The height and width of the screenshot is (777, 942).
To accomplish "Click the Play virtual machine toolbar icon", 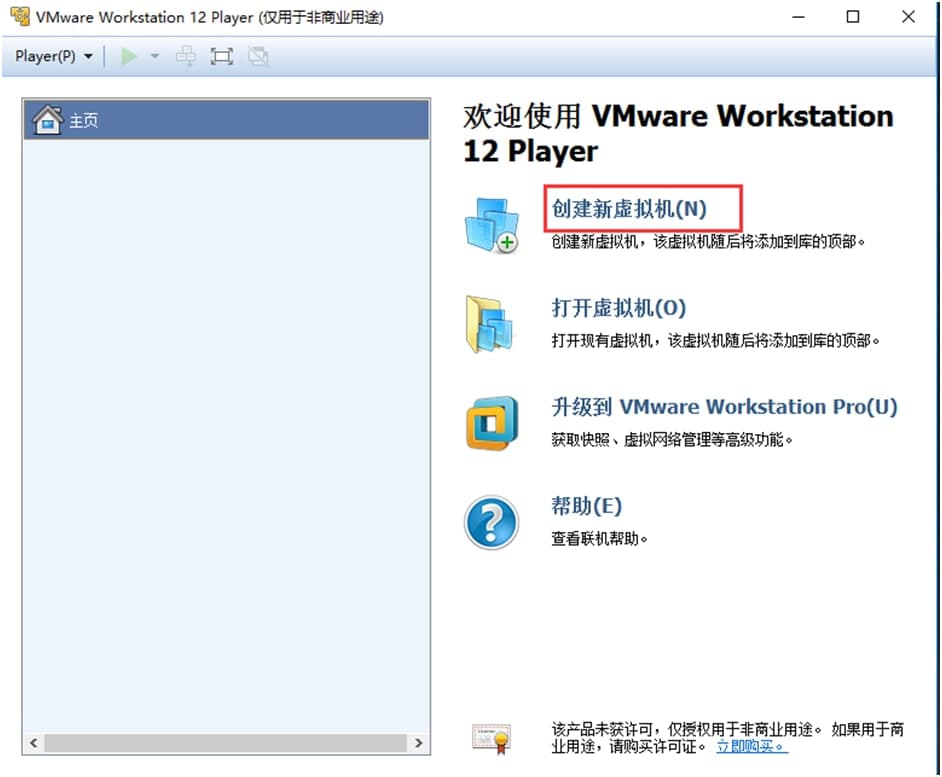I will [x=130, y=56].
